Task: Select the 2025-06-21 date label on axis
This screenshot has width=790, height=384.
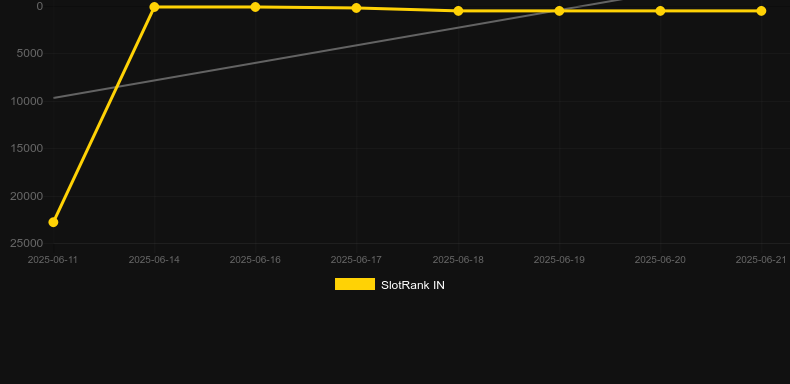Action: 761,260
